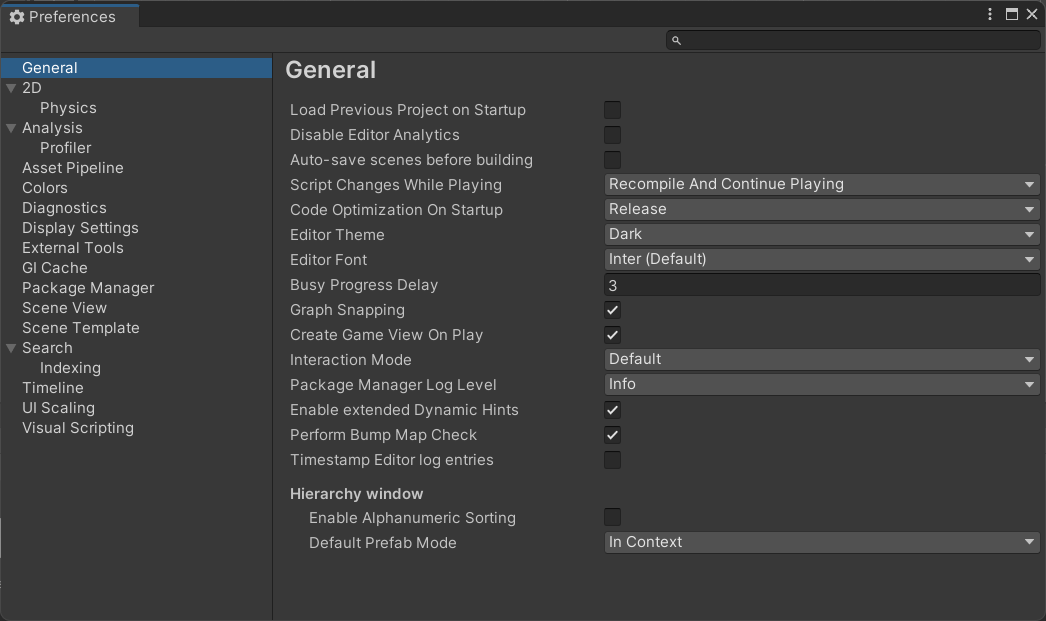Toggle Disable Editor Analytics checkbox
Image resolution: width=1046 pixels, height=621 pixels.
pos(612,135)
